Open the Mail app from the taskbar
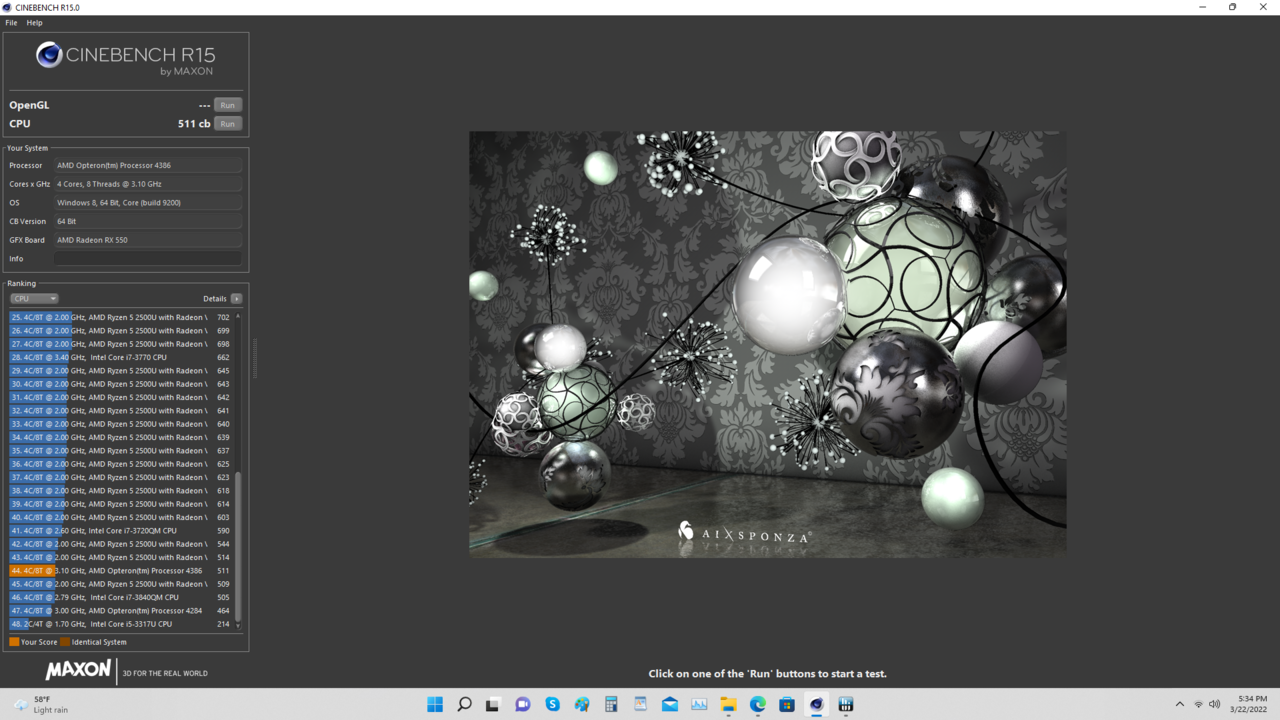The width and height of the screenshot is (1280, 720). tap(669, 704)
